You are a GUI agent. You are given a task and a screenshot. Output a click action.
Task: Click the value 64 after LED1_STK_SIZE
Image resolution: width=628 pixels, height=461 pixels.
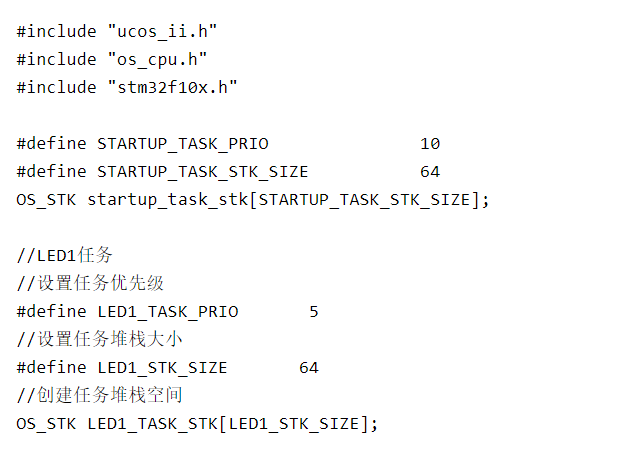click(309, 368)
